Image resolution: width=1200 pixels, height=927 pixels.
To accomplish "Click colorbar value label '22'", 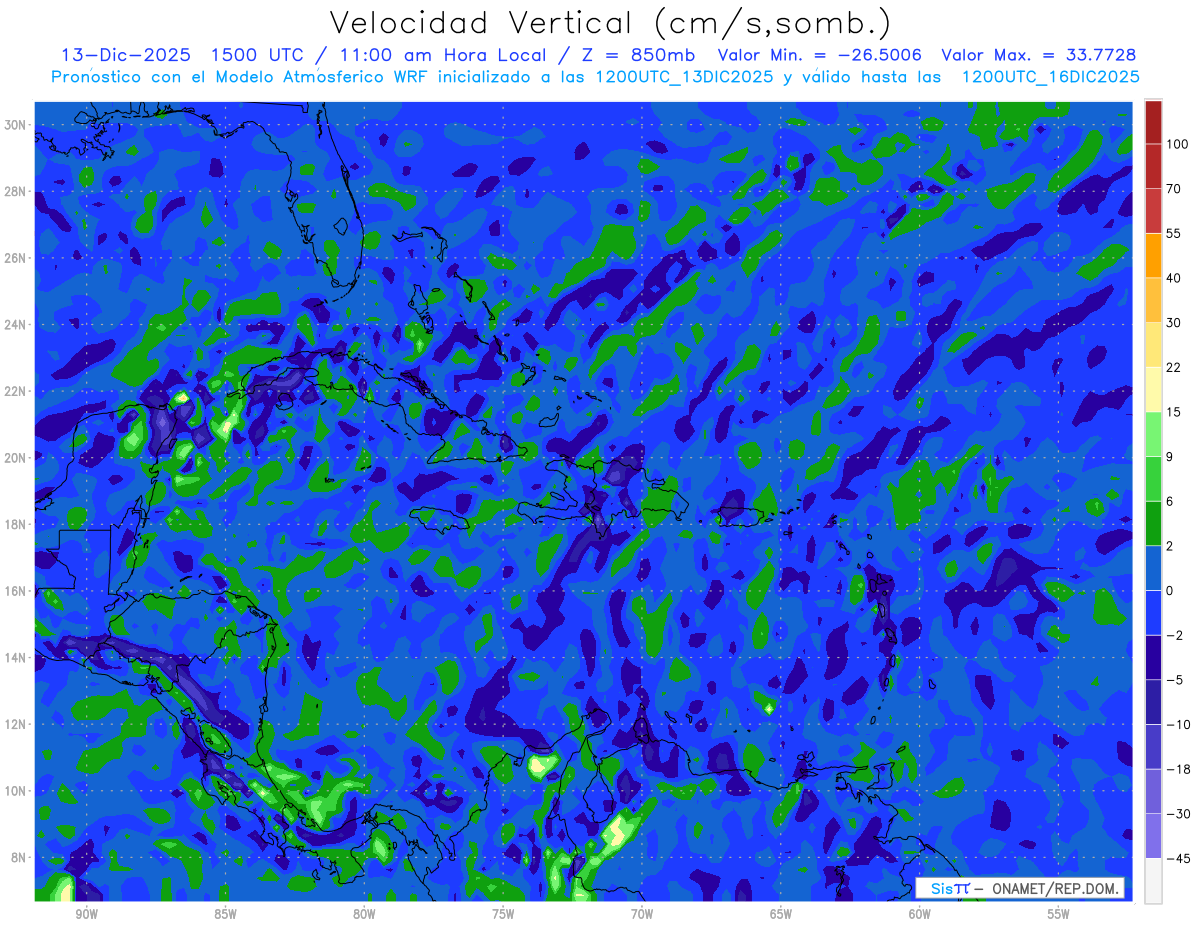I will pos(1174,367).
